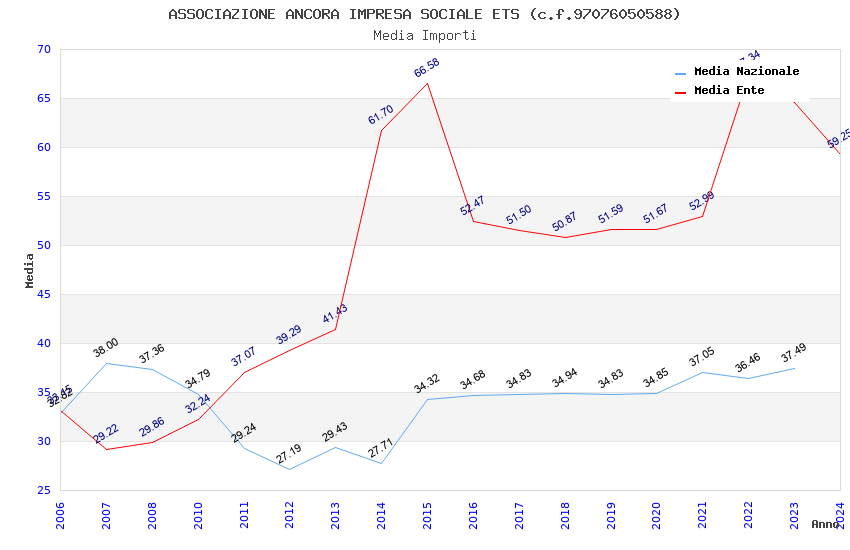Click the 61.70 data label
Screen dimensions: 850x550
(381, 115)
